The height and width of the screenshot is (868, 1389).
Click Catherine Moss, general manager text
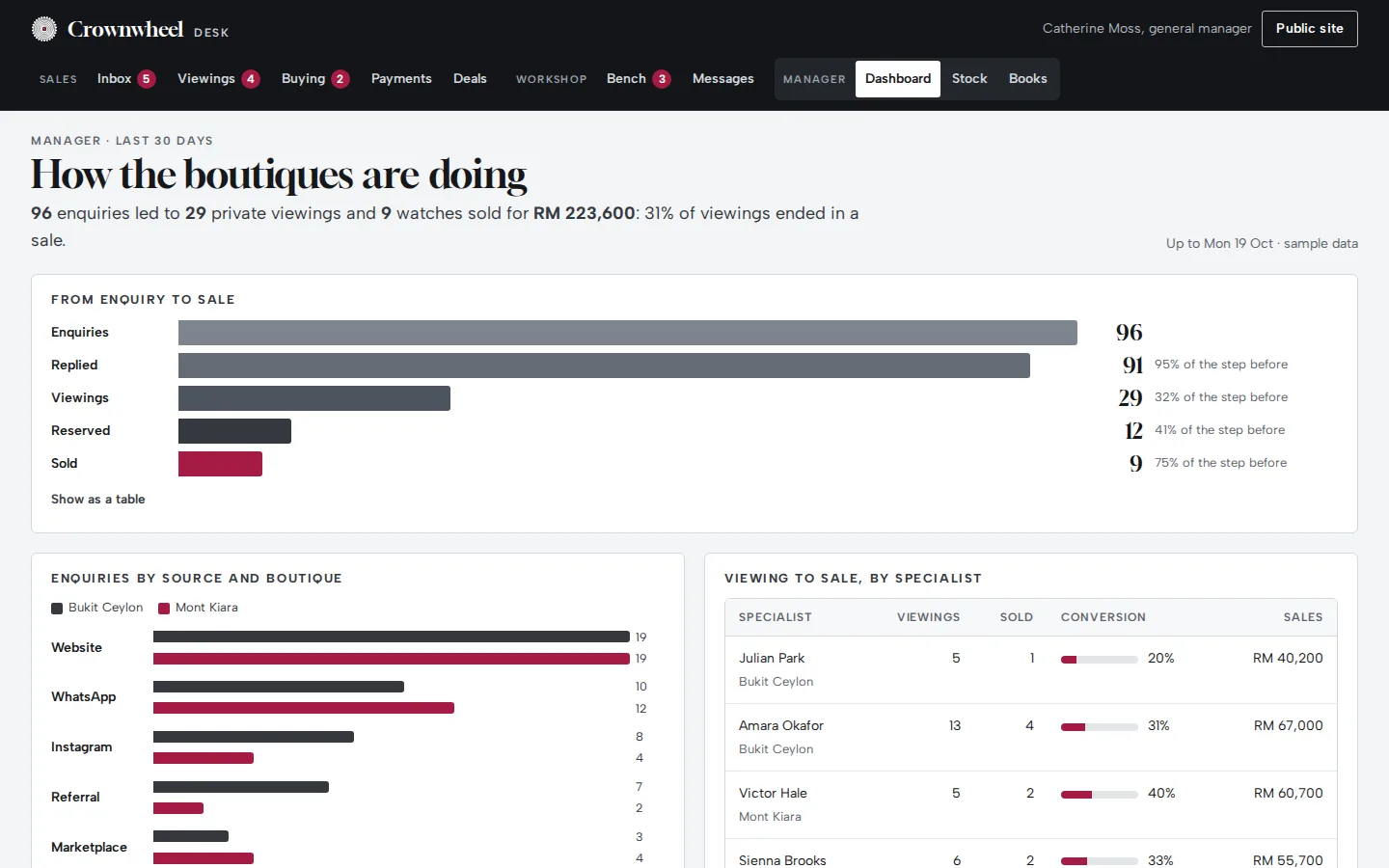(x=1147, y=29)
